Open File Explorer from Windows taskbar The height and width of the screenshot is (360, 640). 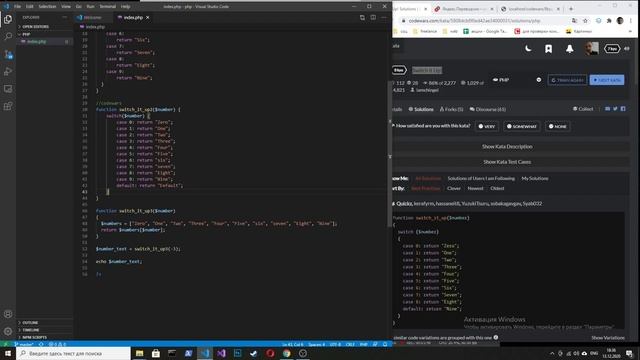pos(140,353)
